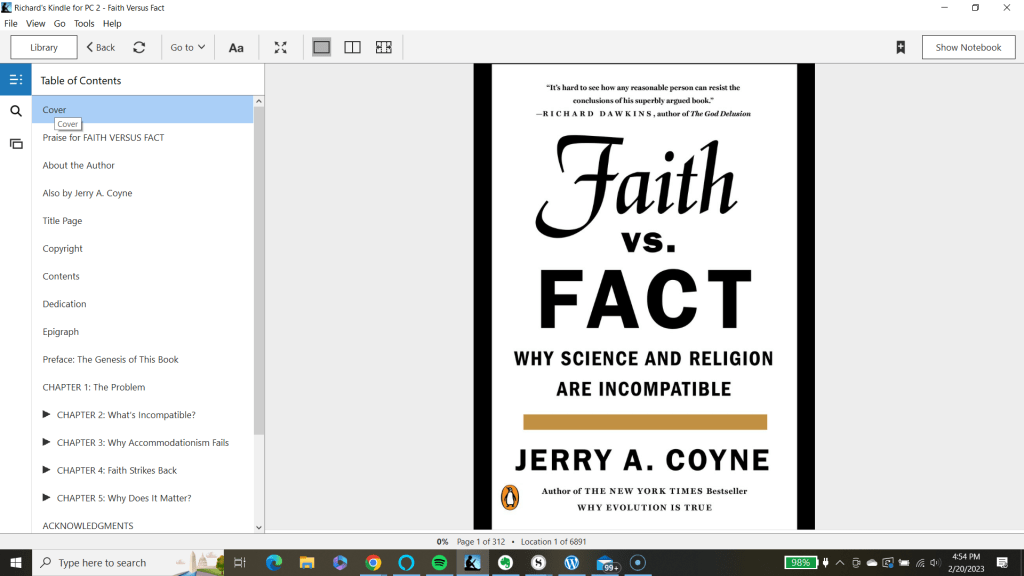Open the search panel in the sidebar
Viewport: 1024px width, 576px height.
click(x=15, y=111)
